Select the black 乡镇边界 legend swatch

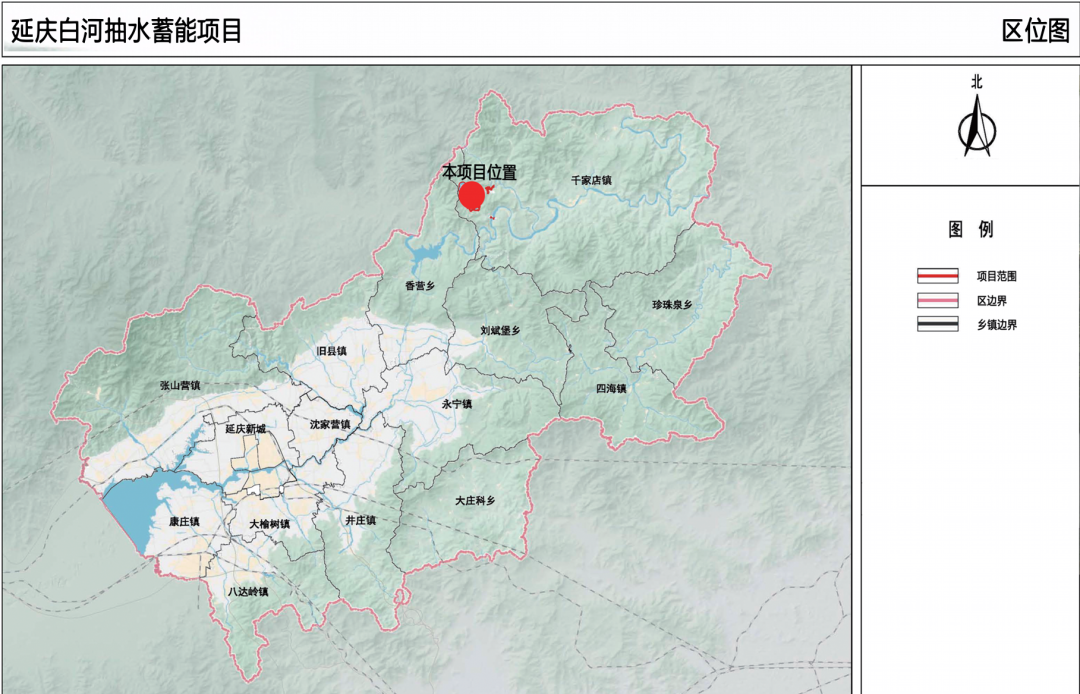(x=937, y=324)
